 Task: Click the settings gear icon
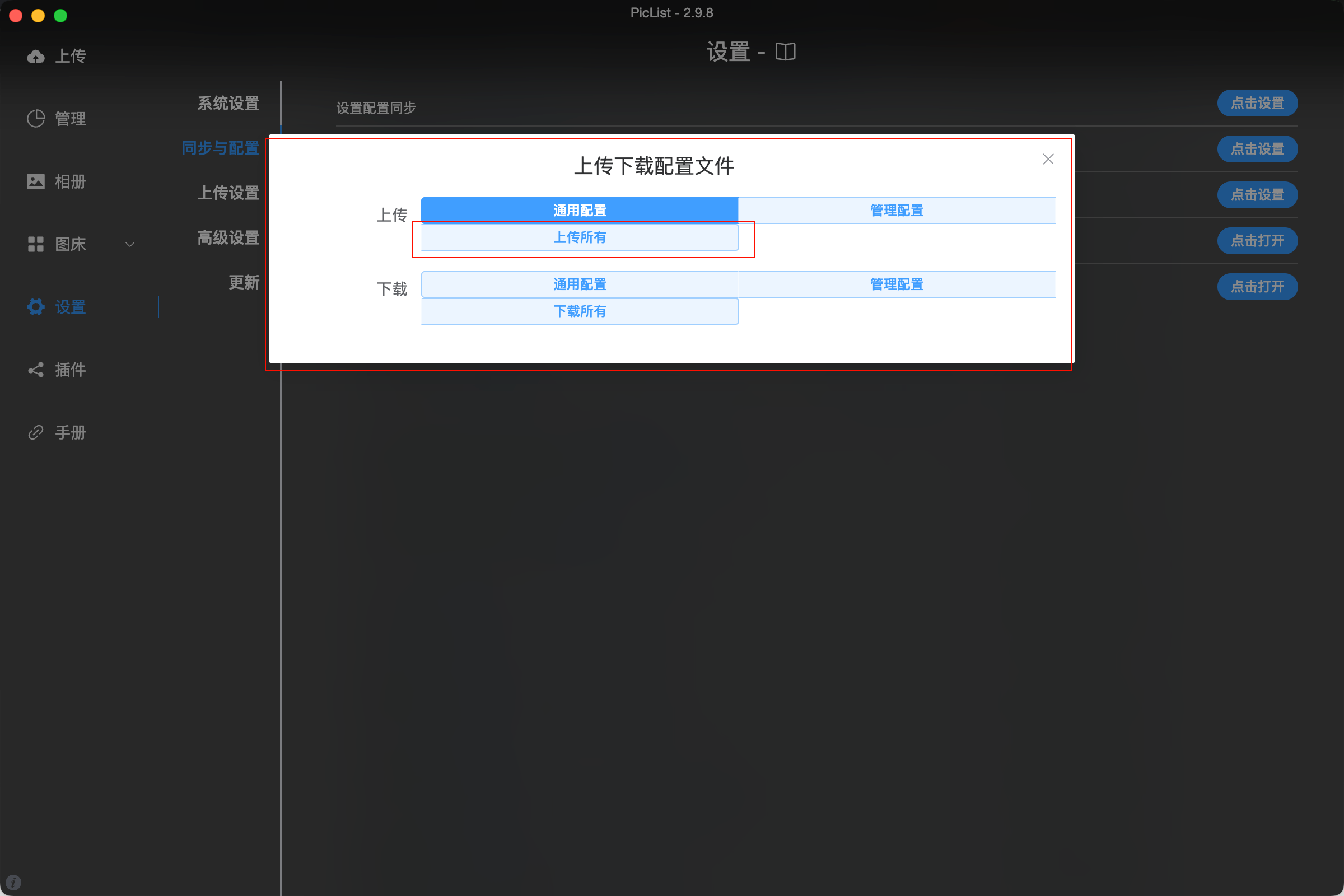35,307
